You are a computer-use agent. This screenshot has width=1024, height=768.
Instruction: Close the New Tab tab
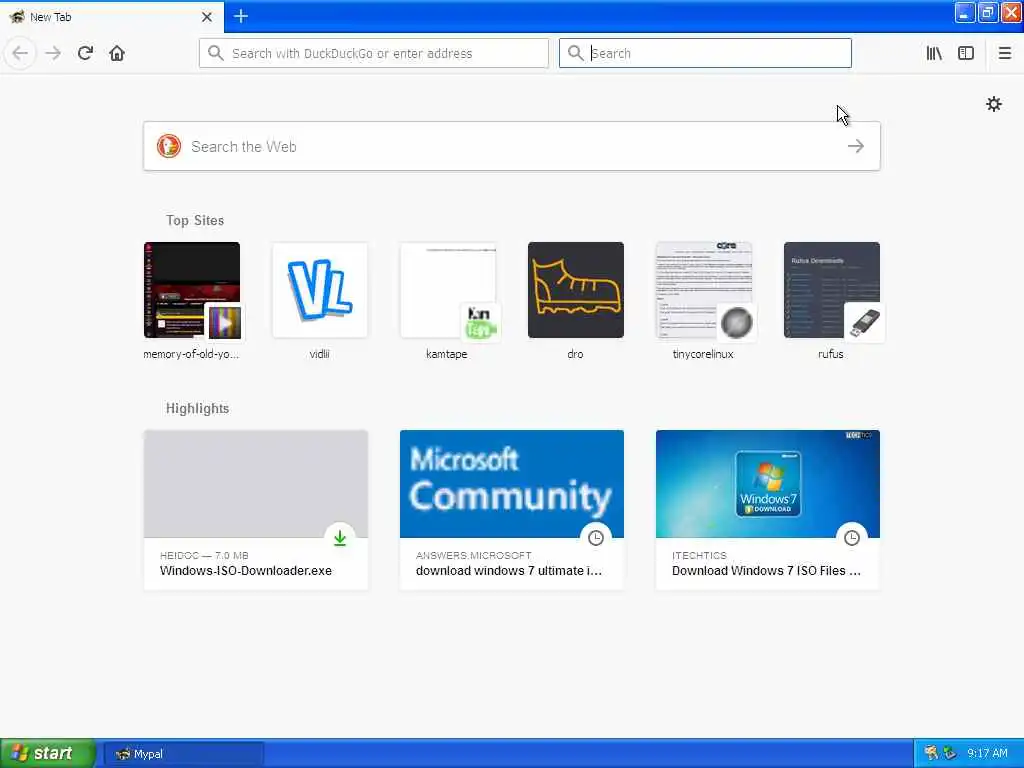click(x=206, y=17)
